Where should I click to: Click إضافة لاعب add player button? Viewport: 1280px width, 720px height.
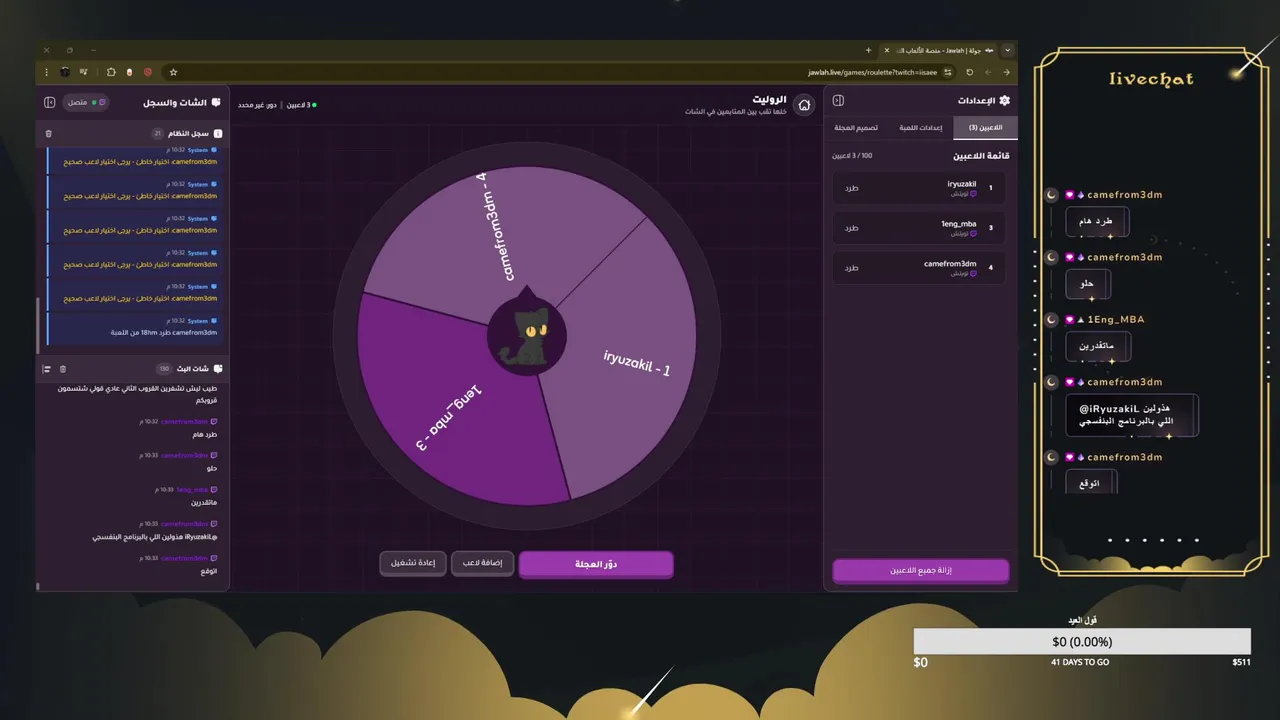pos(482,563)
